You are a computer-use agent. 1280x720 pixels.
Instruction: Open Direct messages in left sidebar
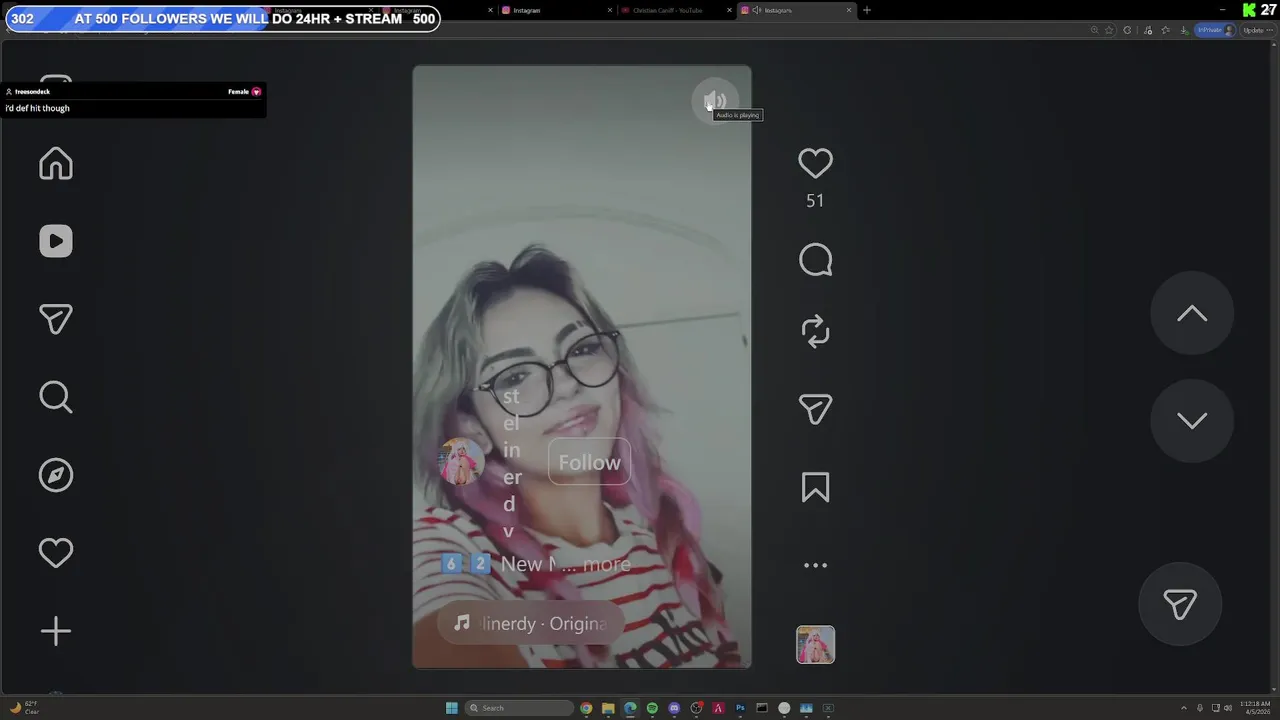coord(56,319)
